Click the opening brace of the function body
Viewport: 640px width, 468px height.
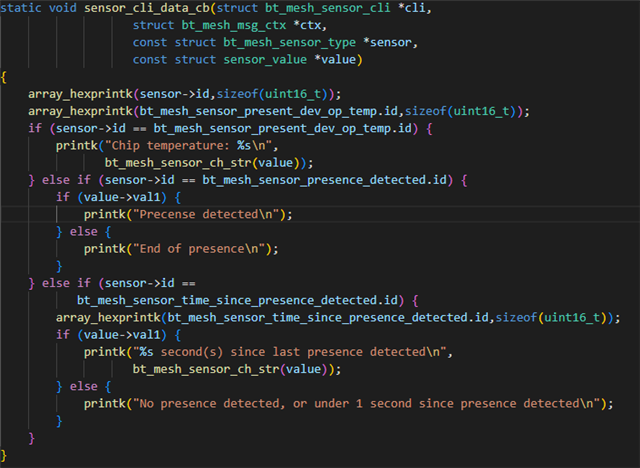point(4,77)
